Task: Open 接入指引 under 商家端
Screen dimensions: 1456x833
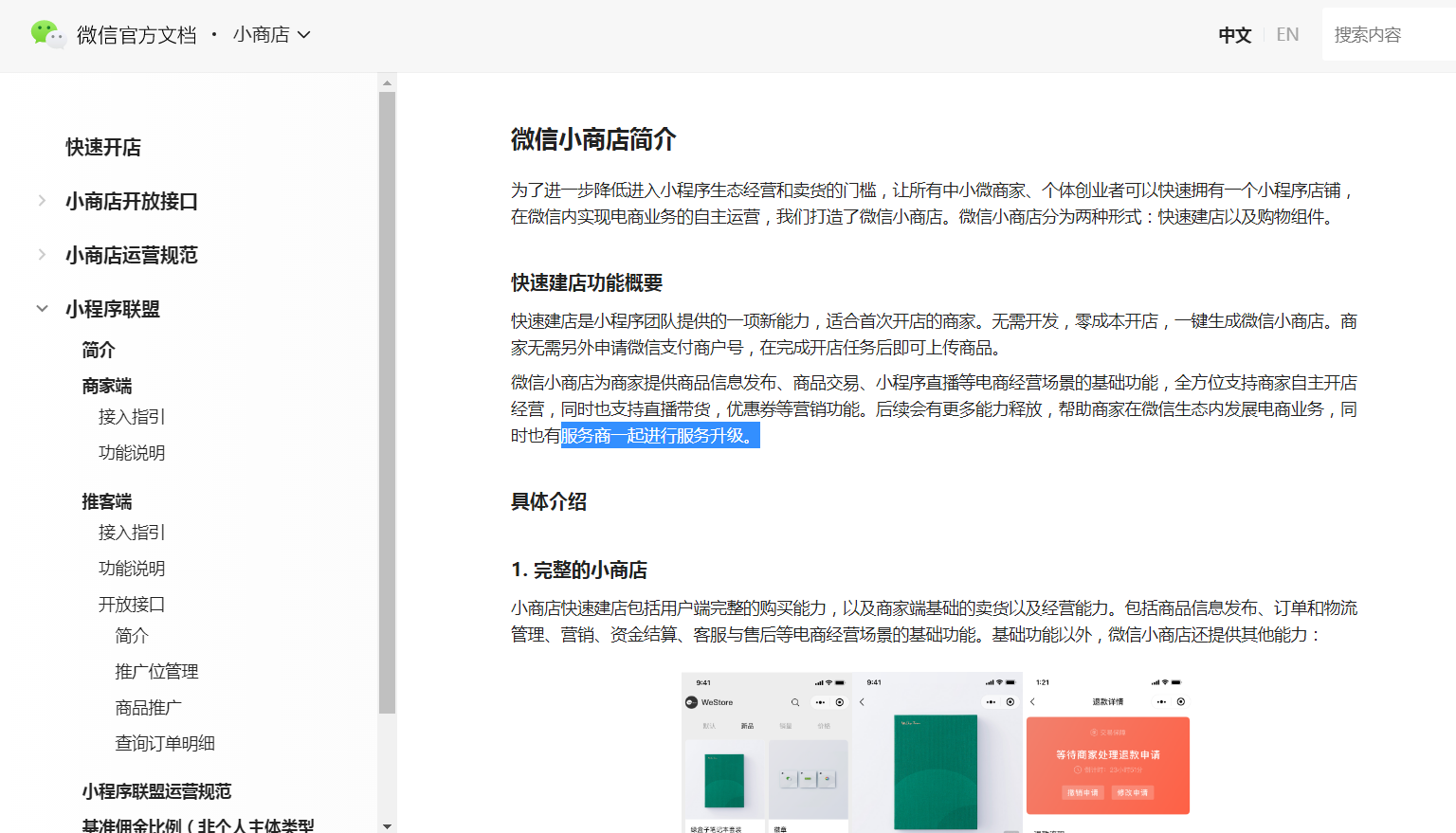Action: click(x=132, y=416)
